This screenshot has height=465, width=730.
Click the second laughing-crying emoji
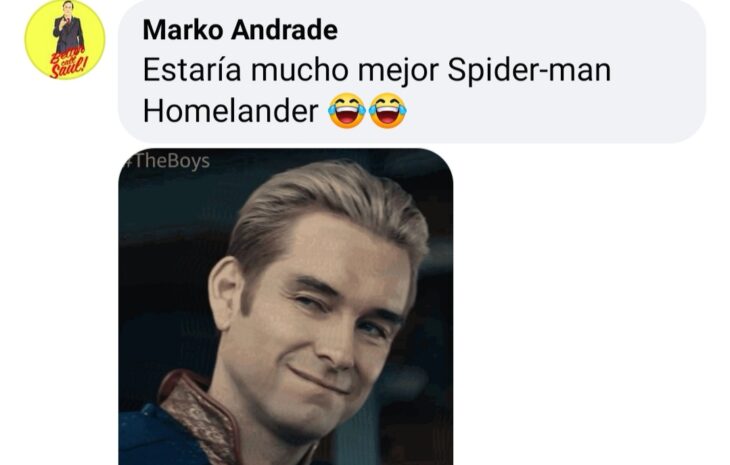387,110
